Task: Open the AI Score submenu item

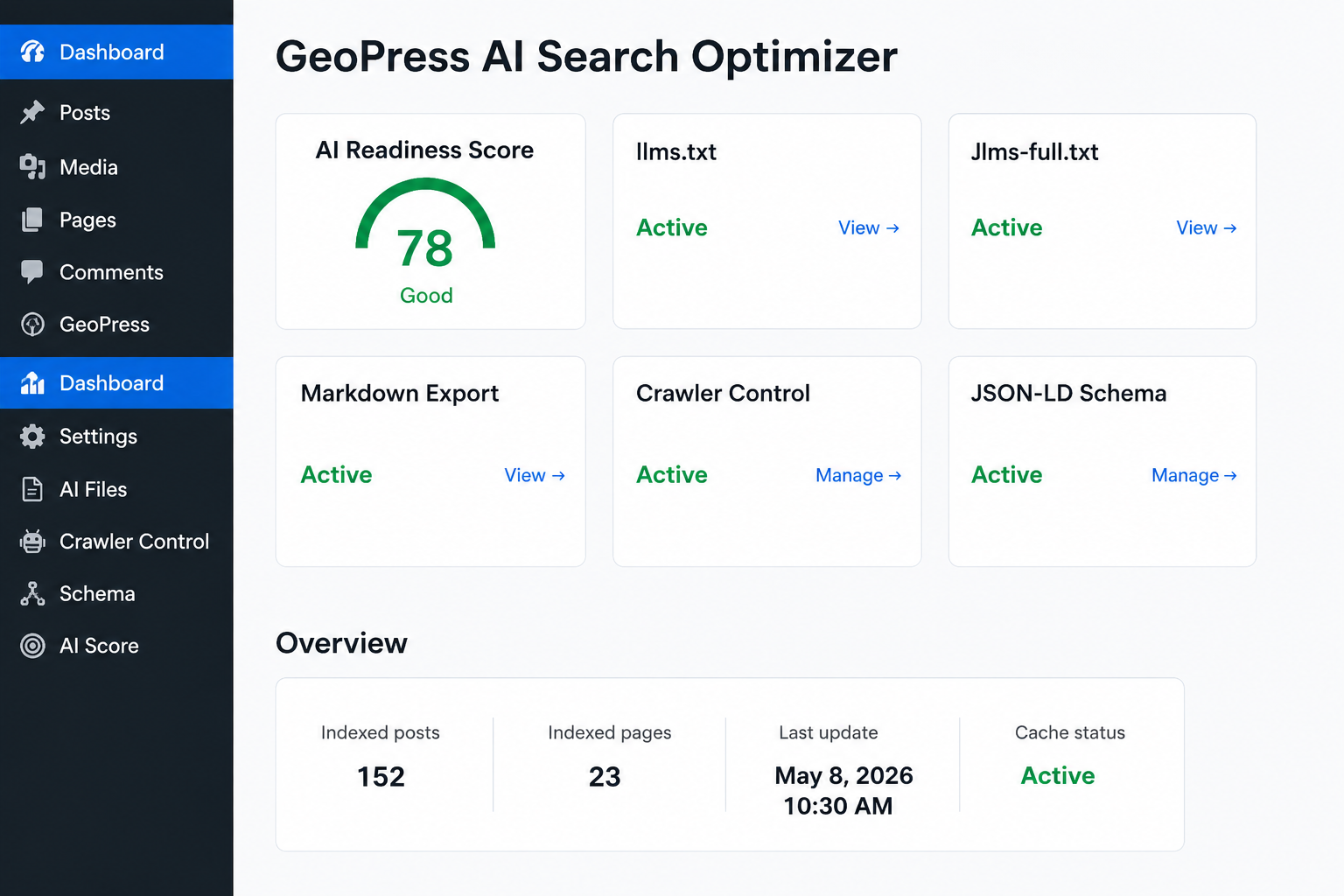Action: [x=116, y=646]
